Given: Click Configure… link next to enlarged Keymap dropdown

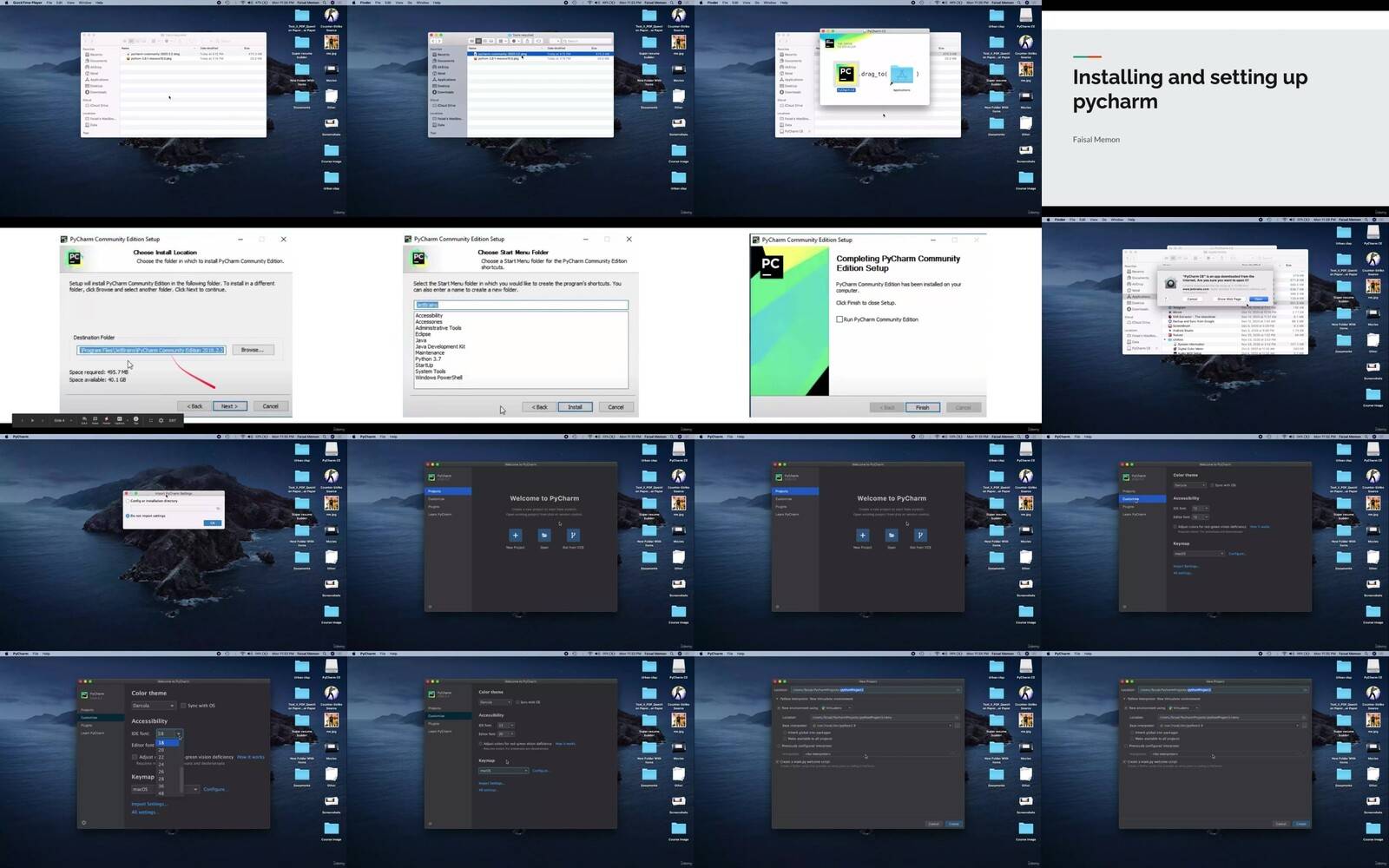Looking at the screenshot, I should [x=215, y=789].
